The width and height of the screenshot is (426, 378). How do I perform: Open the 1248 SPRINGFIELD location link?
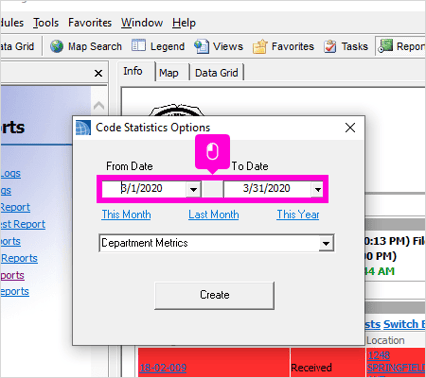pos(396,362)
